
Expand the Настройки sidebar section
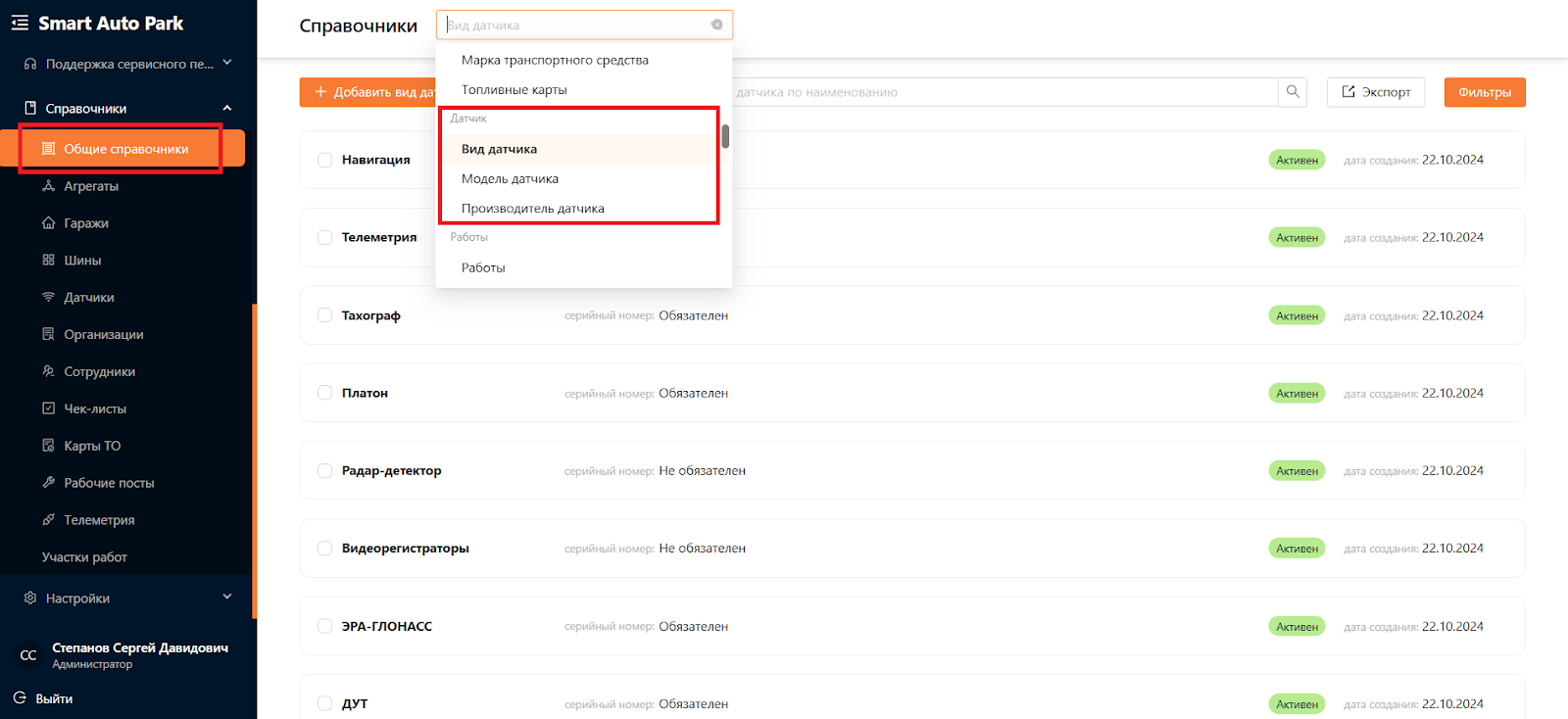(227, 598)
